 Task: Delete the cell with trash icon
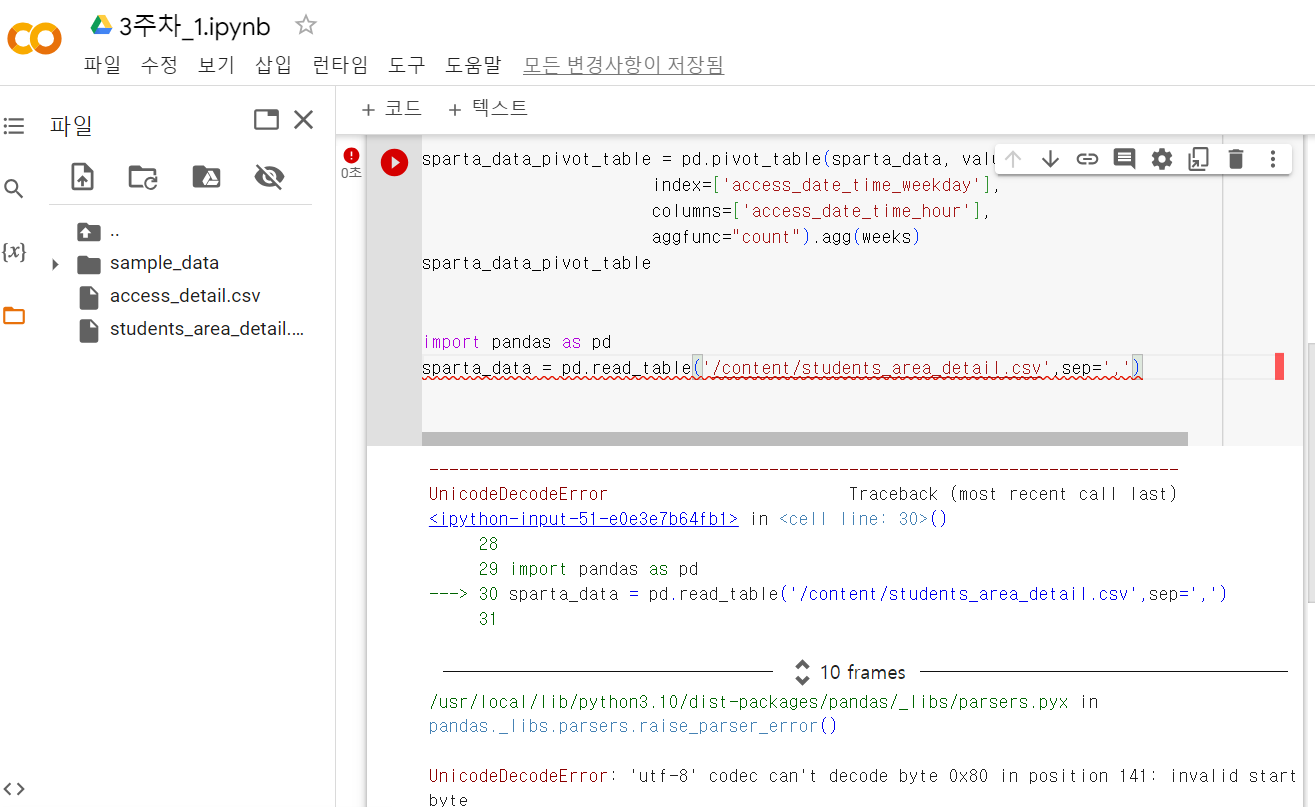click(x=1236, y=159)
